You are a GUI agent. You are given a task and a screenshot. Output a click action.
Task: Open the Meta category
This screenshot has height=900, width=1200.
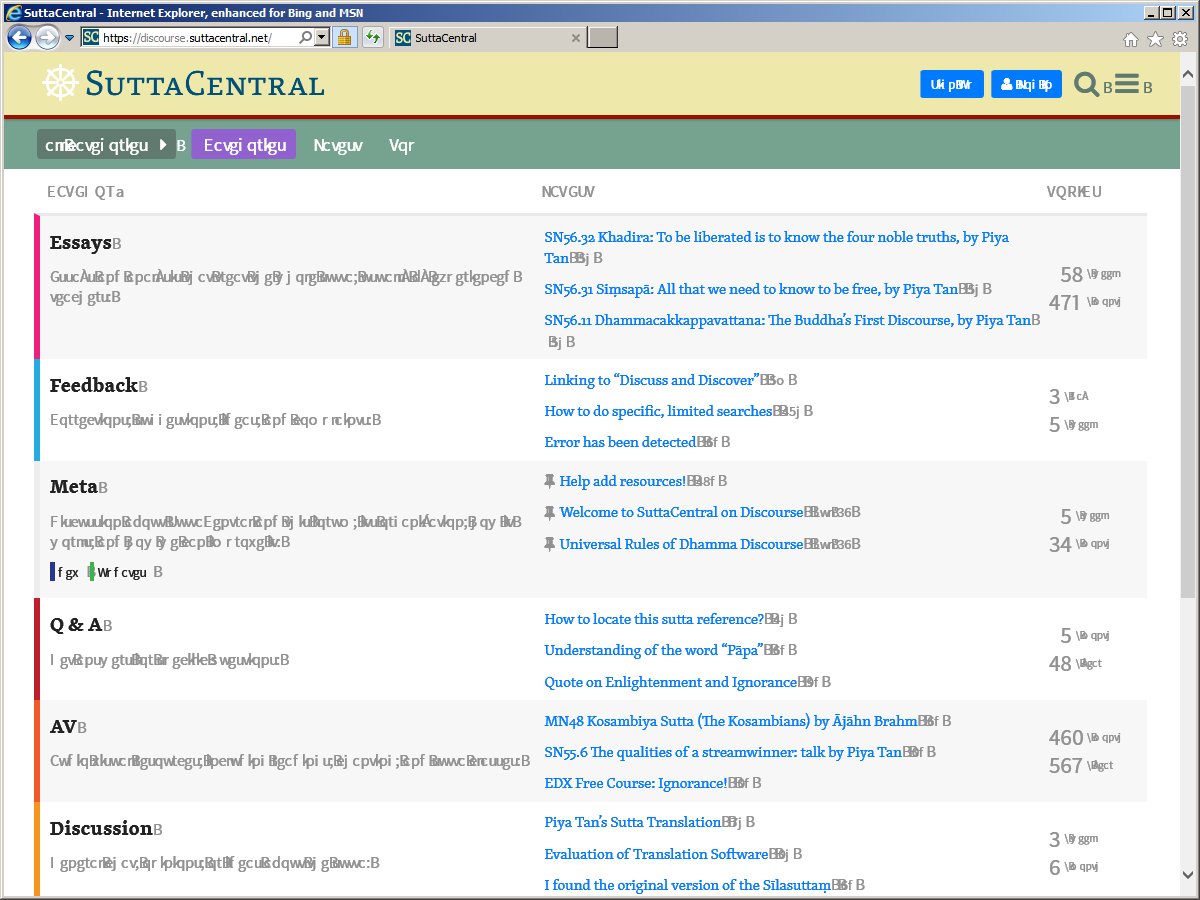click(73, 487)
